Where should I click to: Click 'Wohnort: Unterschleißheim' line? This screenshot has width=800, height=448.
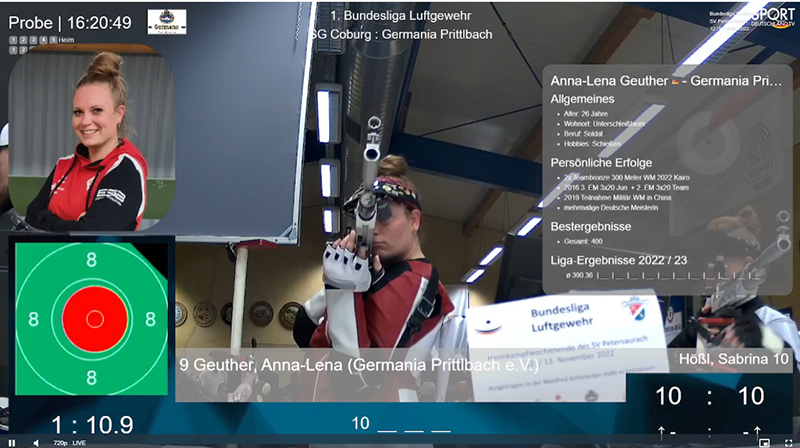[604, 124]
